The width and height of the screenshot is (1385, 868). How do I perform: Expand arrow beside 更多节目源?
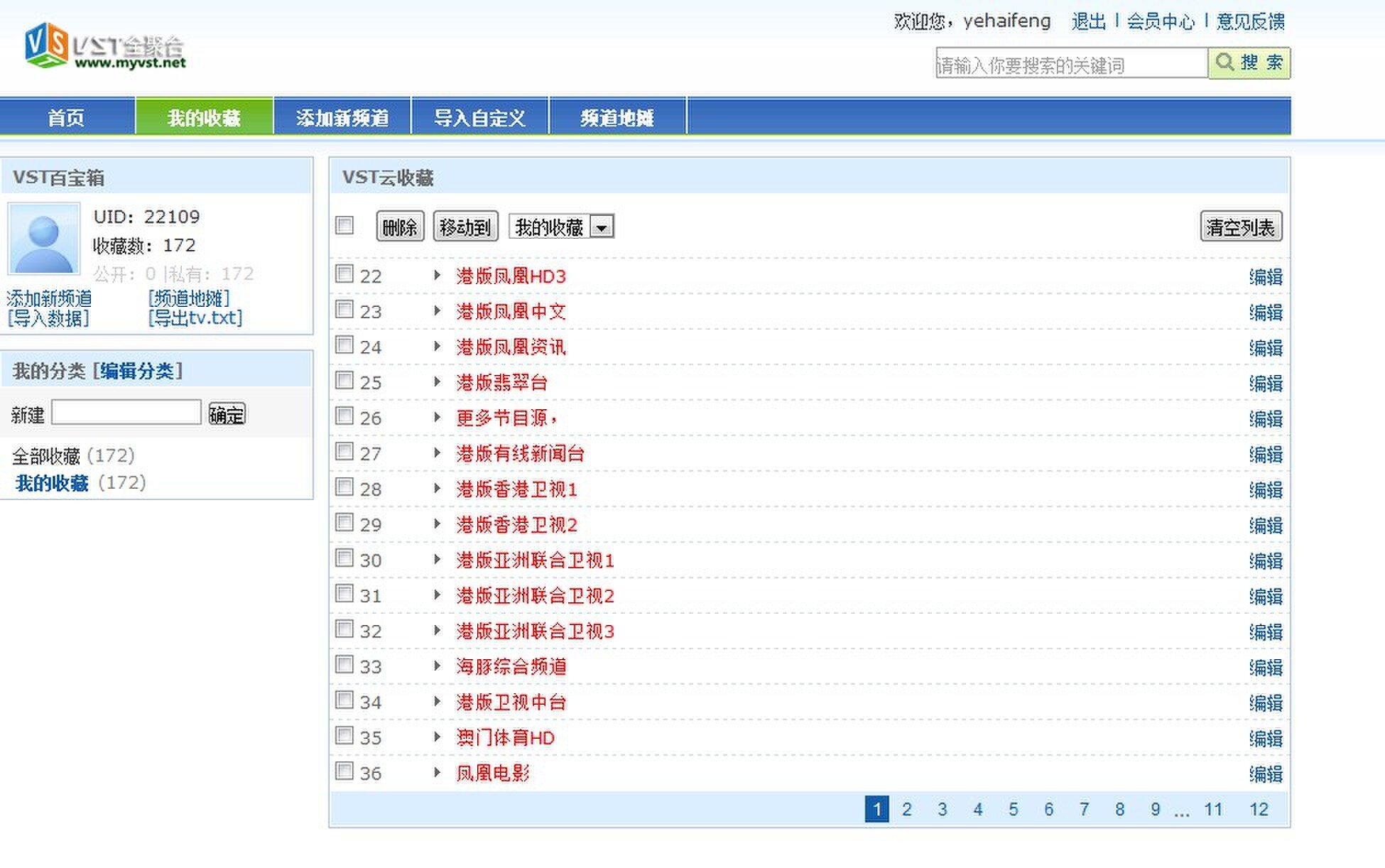pos(438,418)
